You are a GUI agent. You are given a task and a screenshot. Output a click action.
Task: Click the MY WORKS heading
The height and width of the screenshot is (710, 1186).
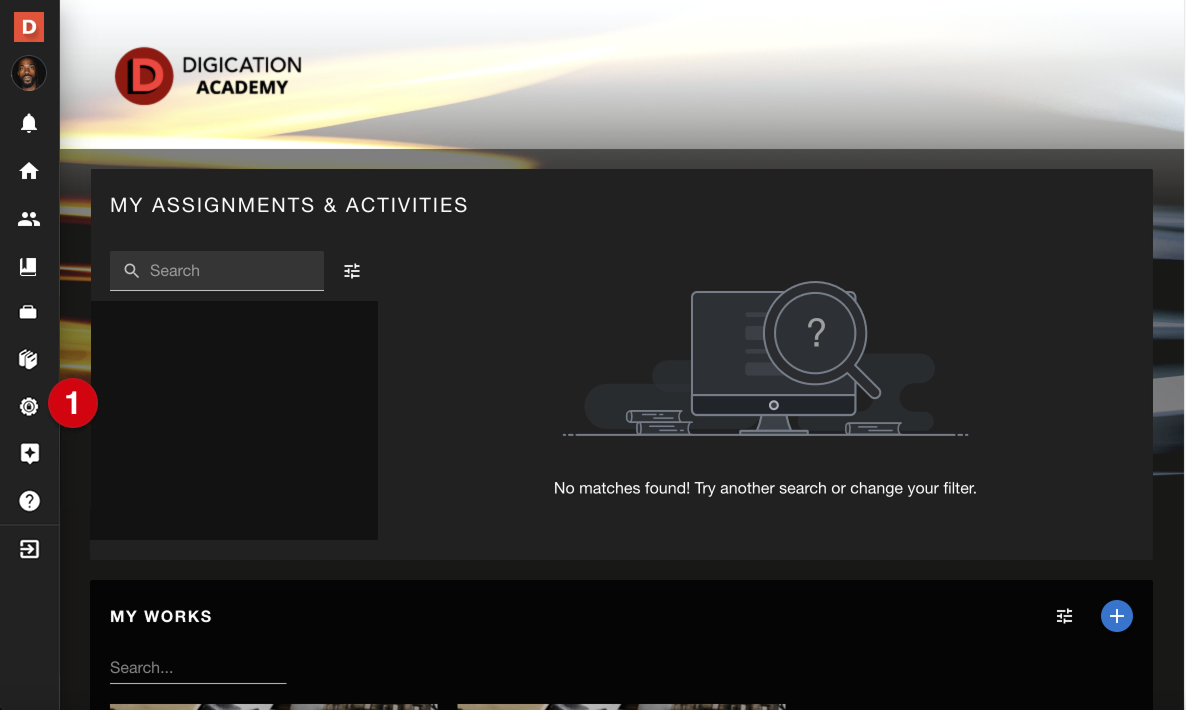coord(161,616)
